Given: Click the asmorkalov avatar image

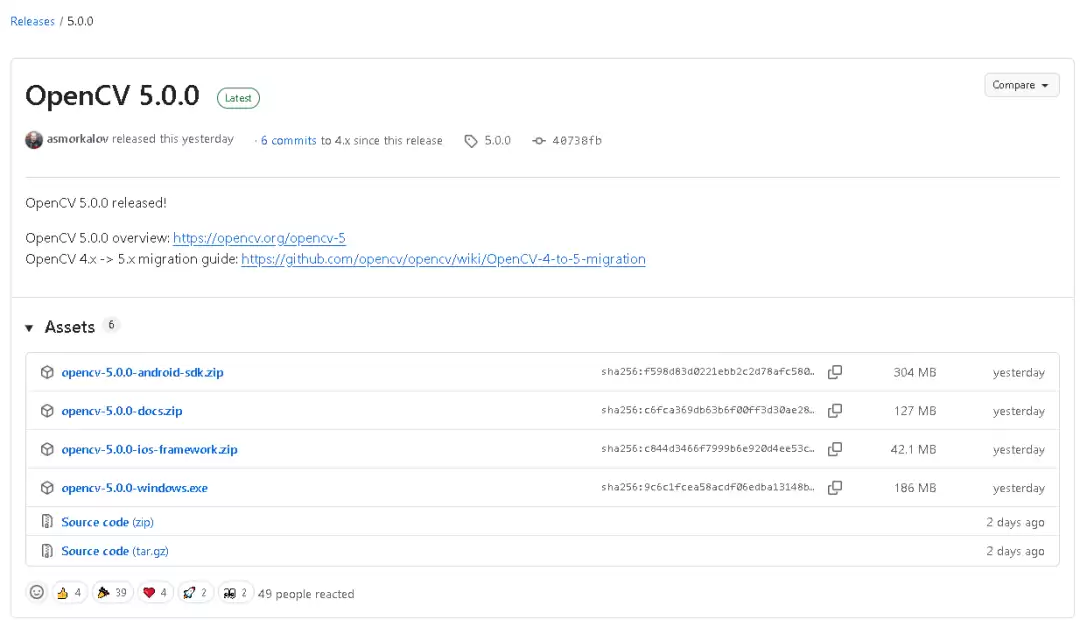Looking at the screenshot, I should [34, 140].
